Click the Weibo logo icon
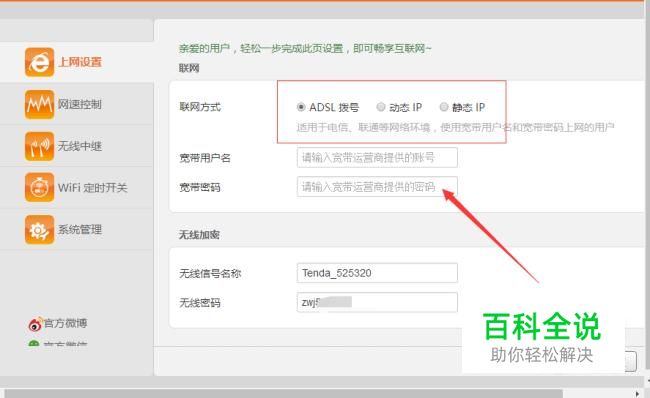The width and height of the screenshot is (650, 398). click(x=35, y=324)
